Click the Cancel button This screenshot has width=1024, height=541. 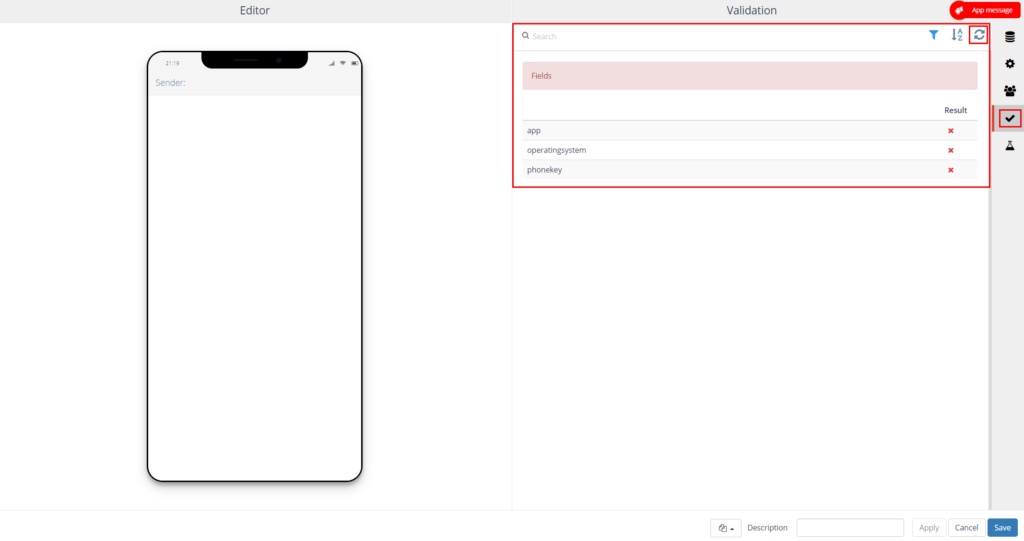[x=967, y=528]
